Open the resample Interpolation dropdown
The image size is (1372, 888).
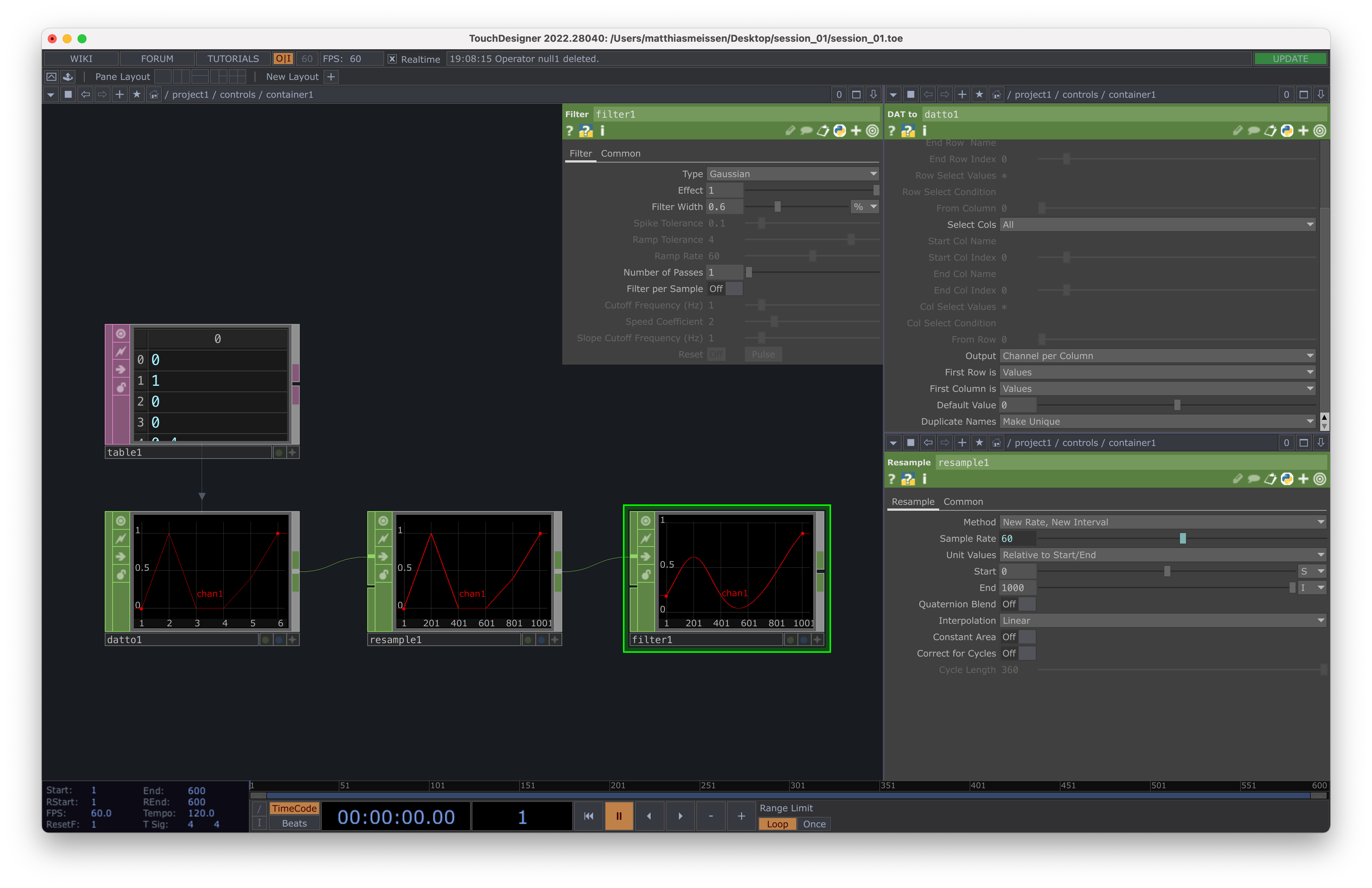pos(1162,621)
